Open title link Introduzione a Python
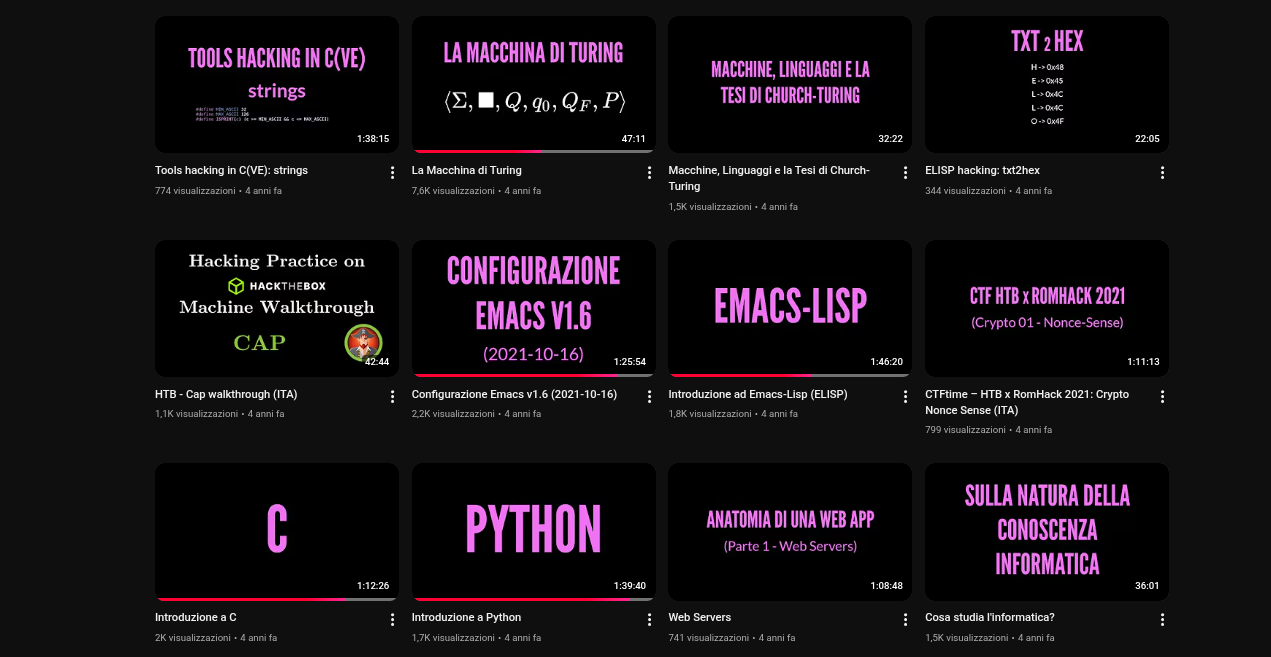The width and height of the screenshot is (1271, 657). click(466, 617)
